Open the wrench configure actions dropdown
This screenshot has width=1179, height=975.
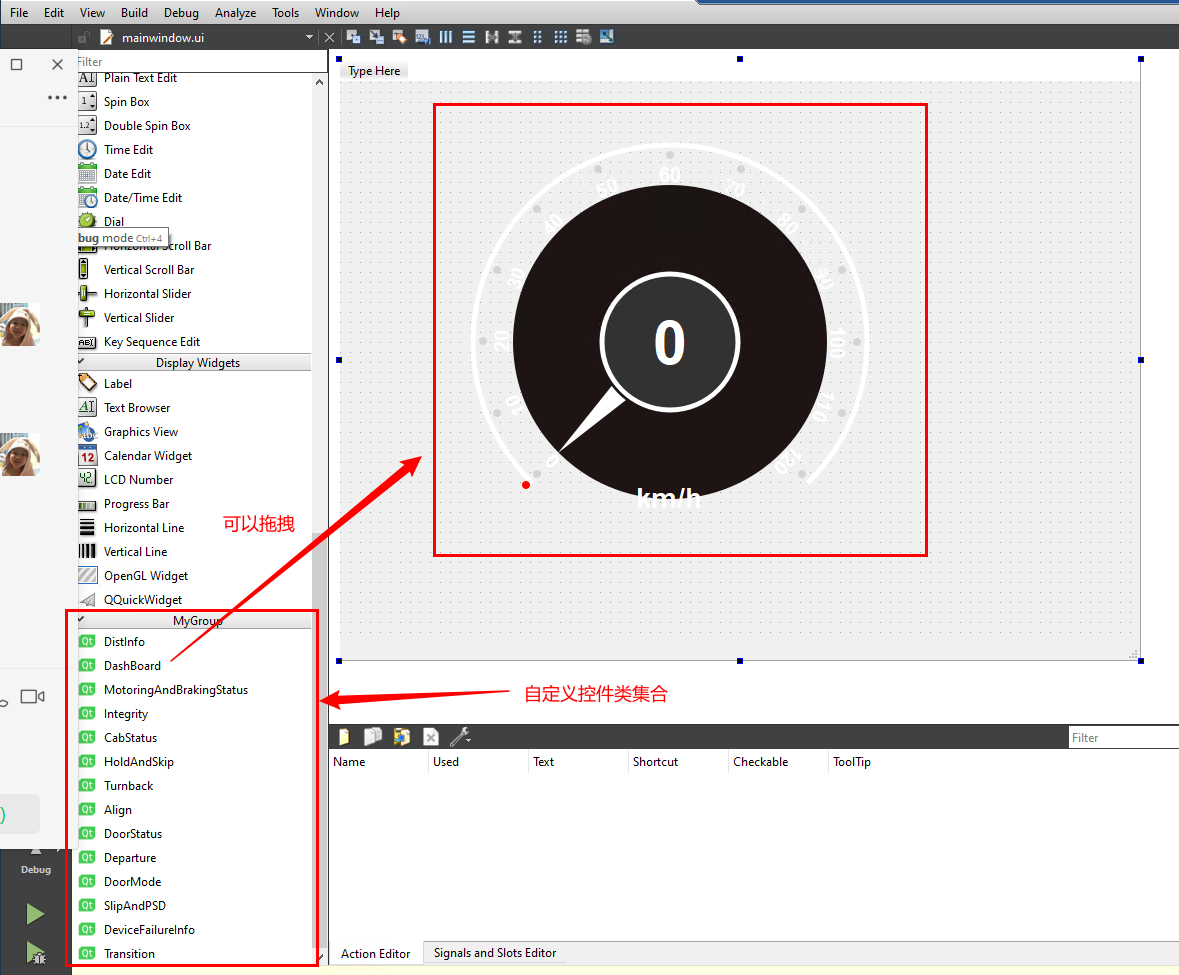[460, 737]
